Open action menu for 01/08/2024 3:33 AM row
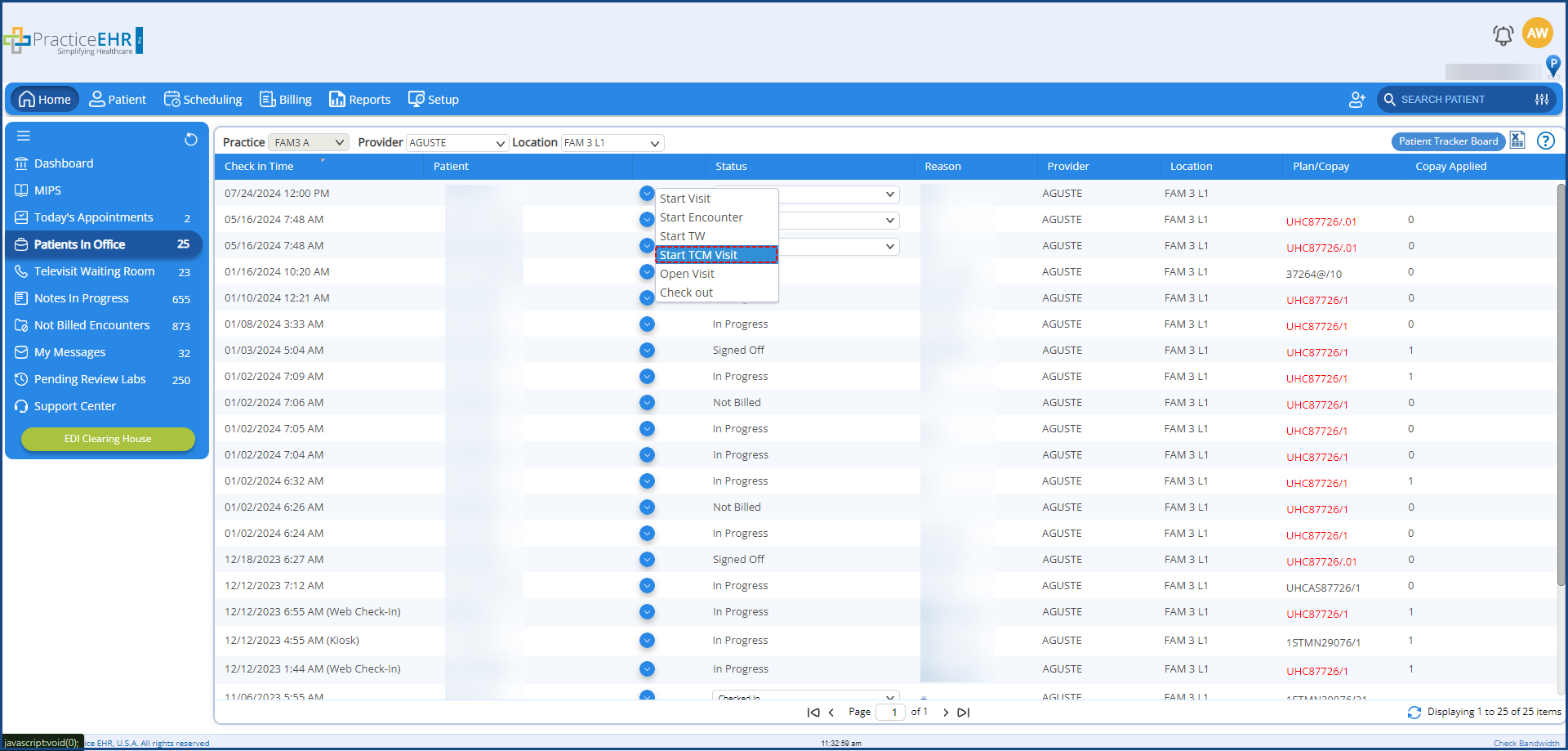This screenshot has width=1568, height=751. point(647,324)
